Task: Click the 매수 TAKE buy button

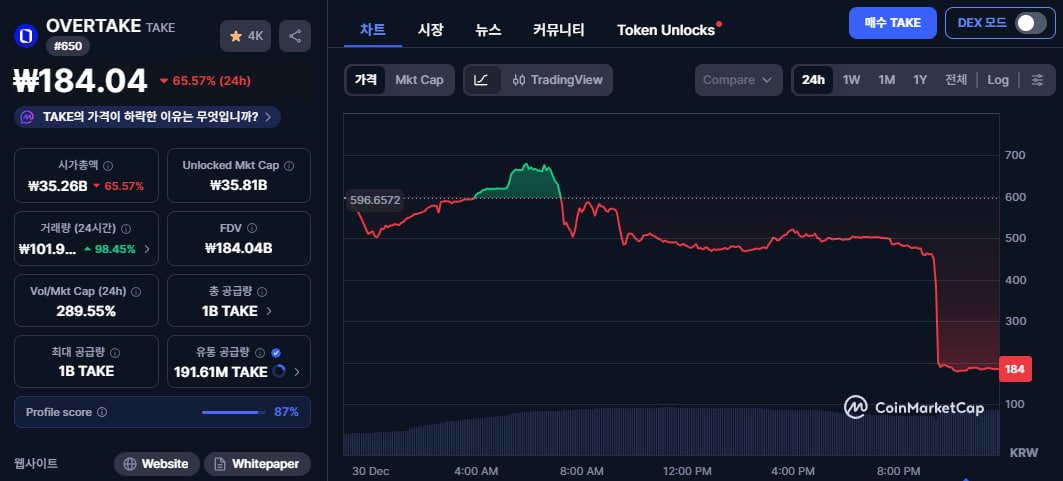Action: pyautogui.click(x=893, y=23)
